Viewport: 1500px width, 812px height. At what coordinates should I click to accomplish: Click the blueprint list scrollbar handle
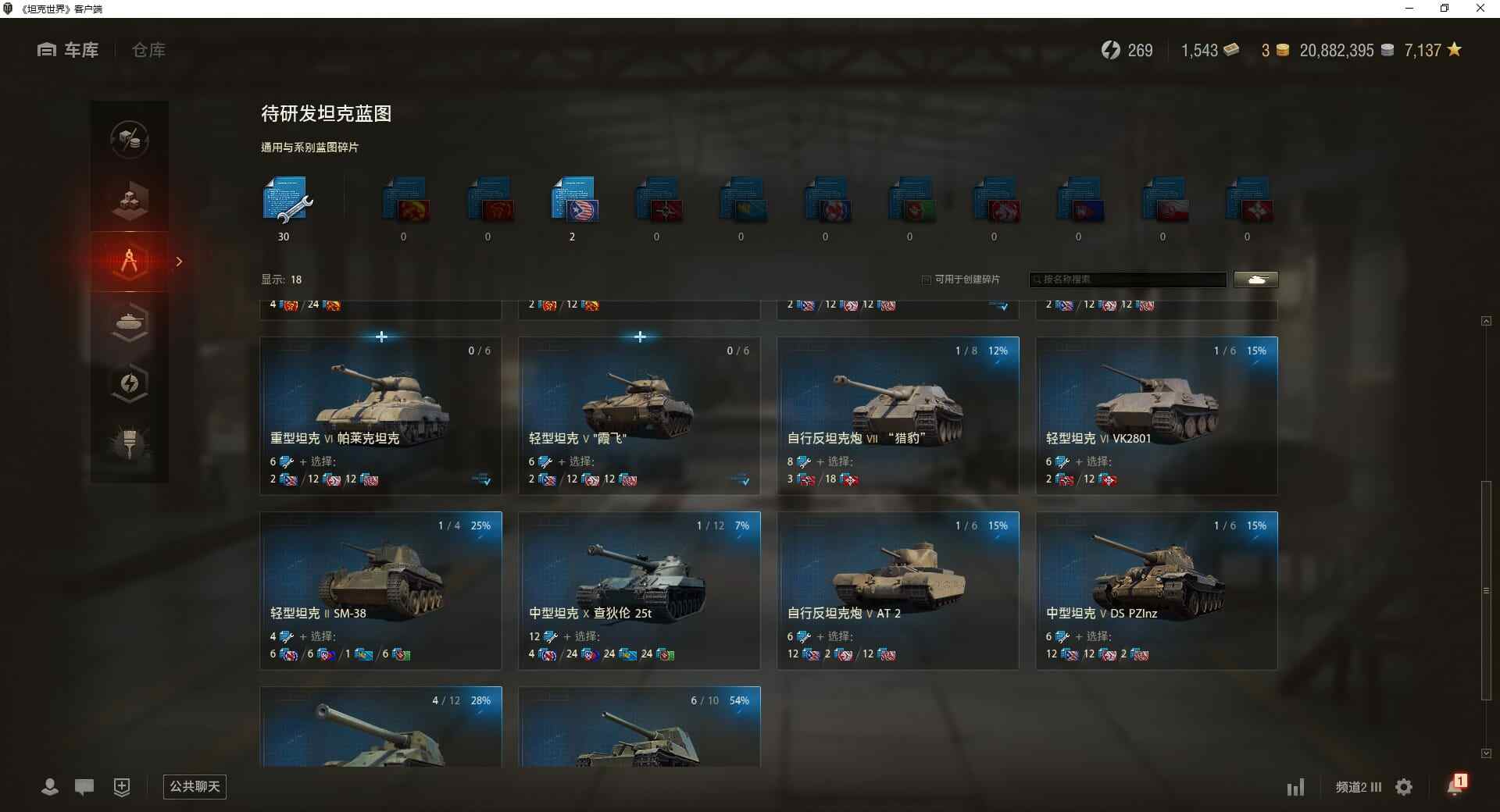1486,590
